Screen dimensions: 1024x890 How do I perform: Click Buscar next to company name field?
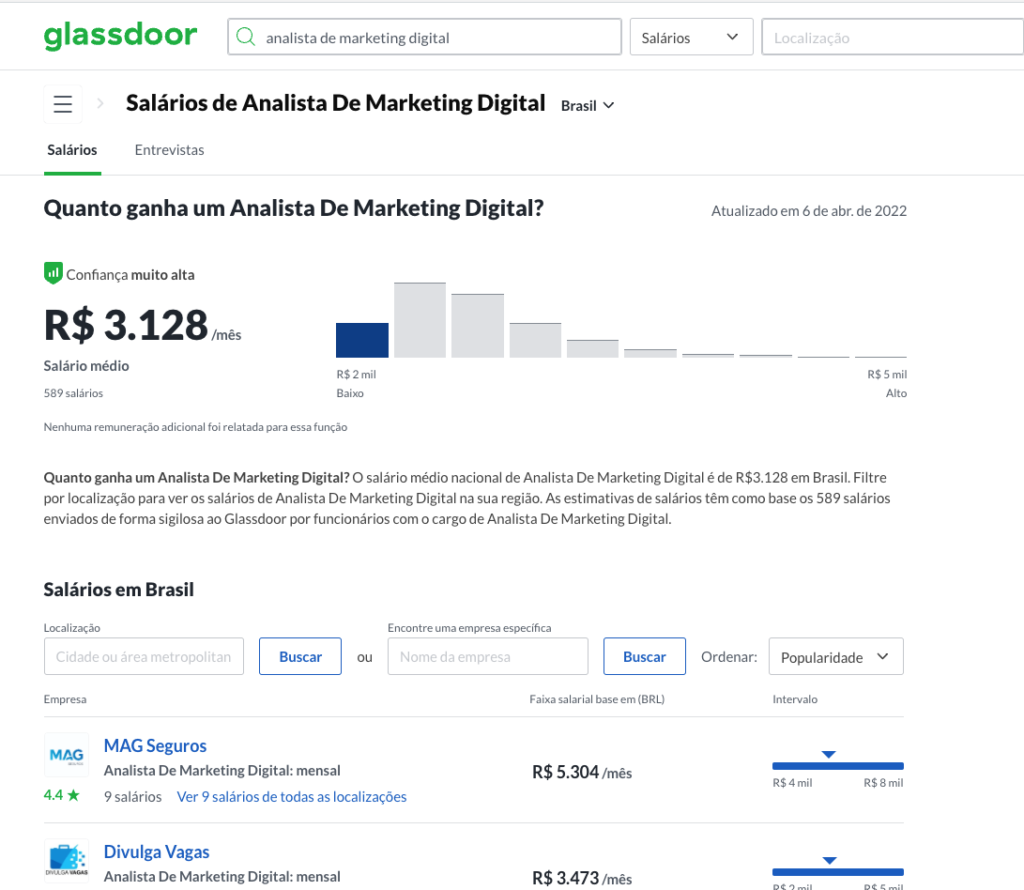point(644,657)
